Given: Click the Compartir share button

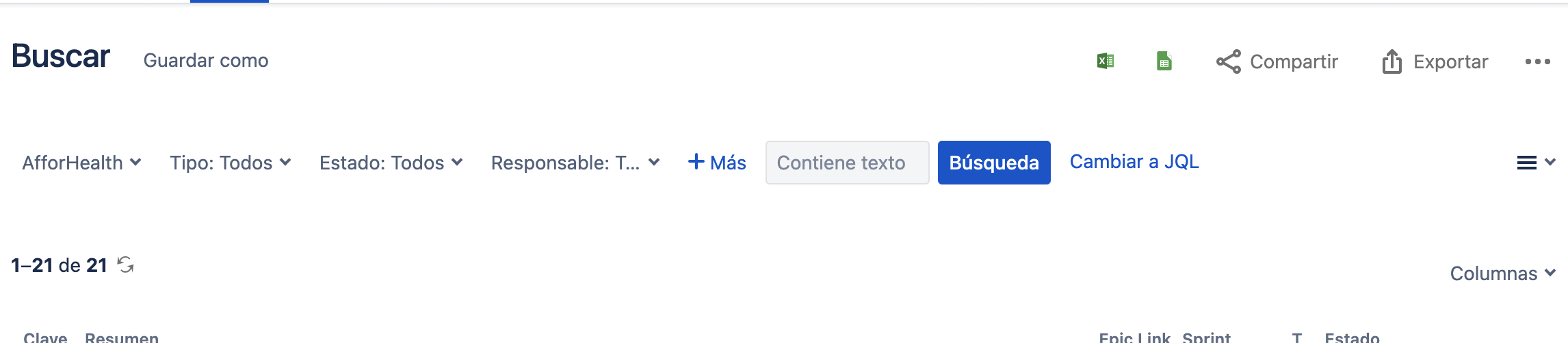Looking at the screenshot, I should [x=1277, y=61].
